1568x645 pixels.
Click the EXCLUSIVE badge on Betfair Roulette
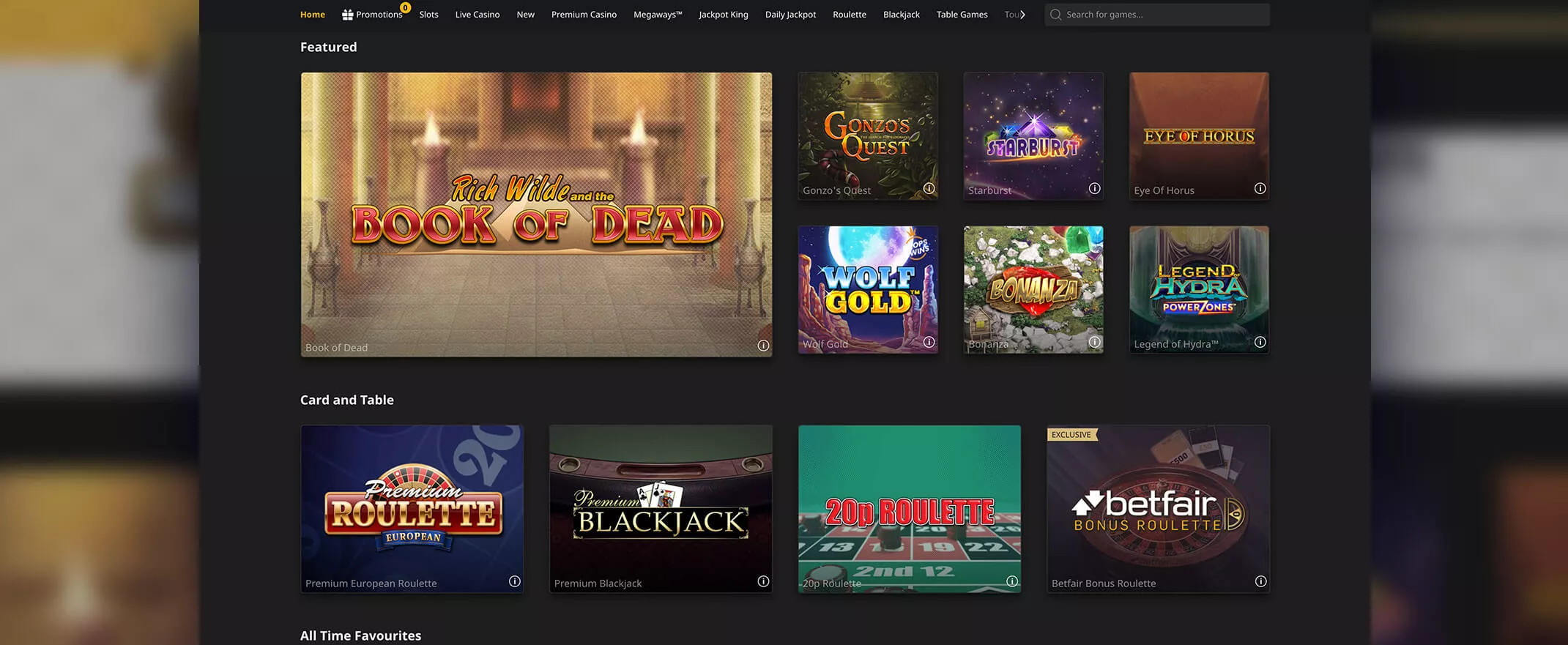tap(1071, 434)
